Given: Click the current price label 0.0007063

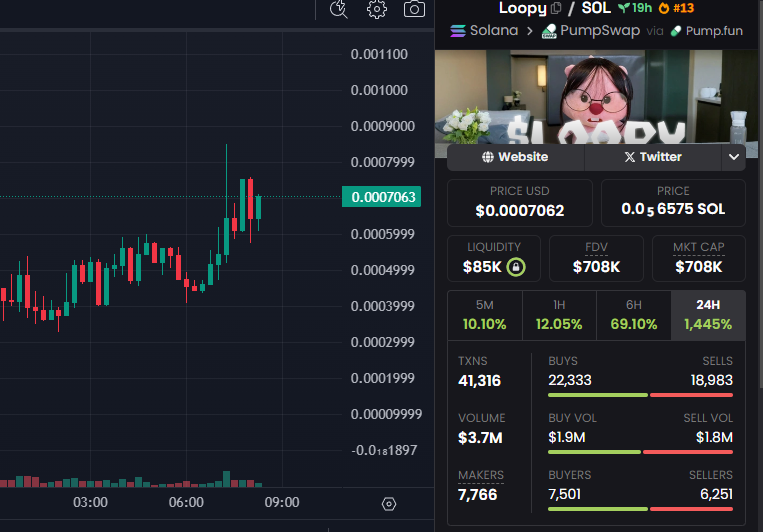Looking at the screenshot, I should point(382,197).
